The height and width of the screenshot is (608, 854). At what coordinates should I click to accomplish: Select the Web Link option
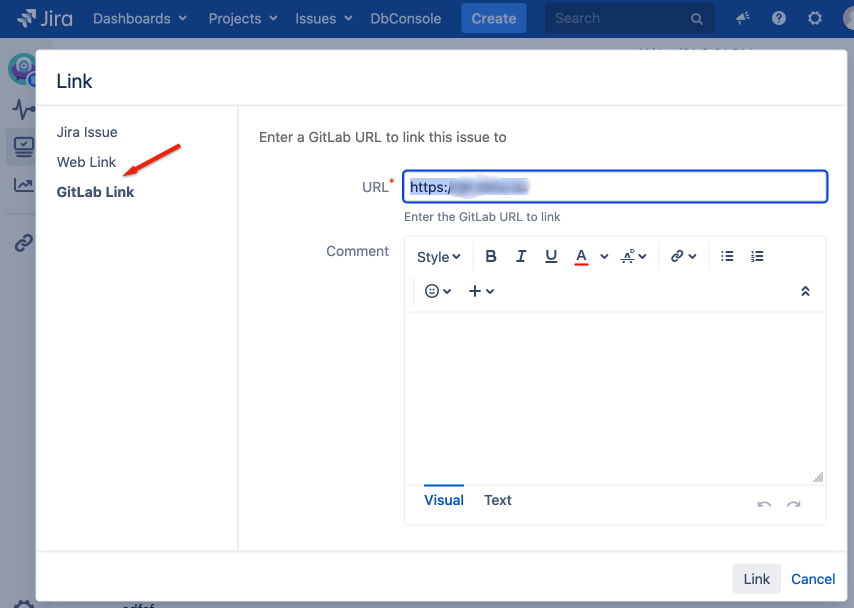[x=87, y=161]
